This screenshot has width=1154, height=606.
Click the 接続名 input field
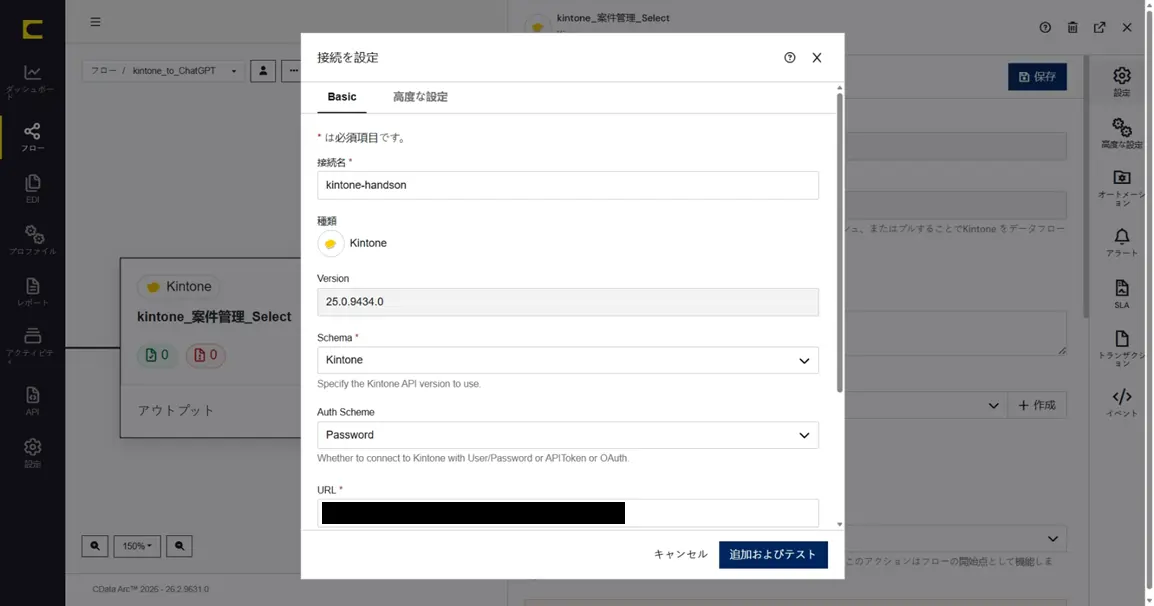pyautogui.click(x=567, y=186)
